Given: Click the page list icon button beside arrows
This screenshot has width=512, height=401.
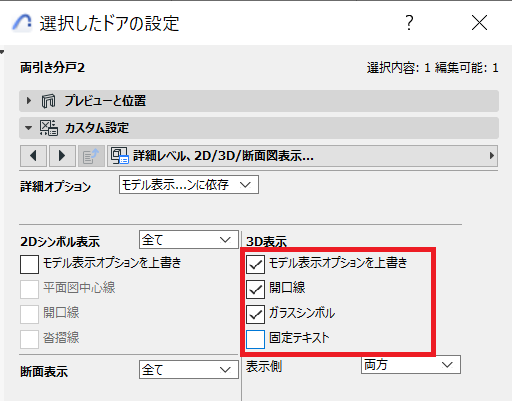Looking at the screenshot, I should coord(91,156).
